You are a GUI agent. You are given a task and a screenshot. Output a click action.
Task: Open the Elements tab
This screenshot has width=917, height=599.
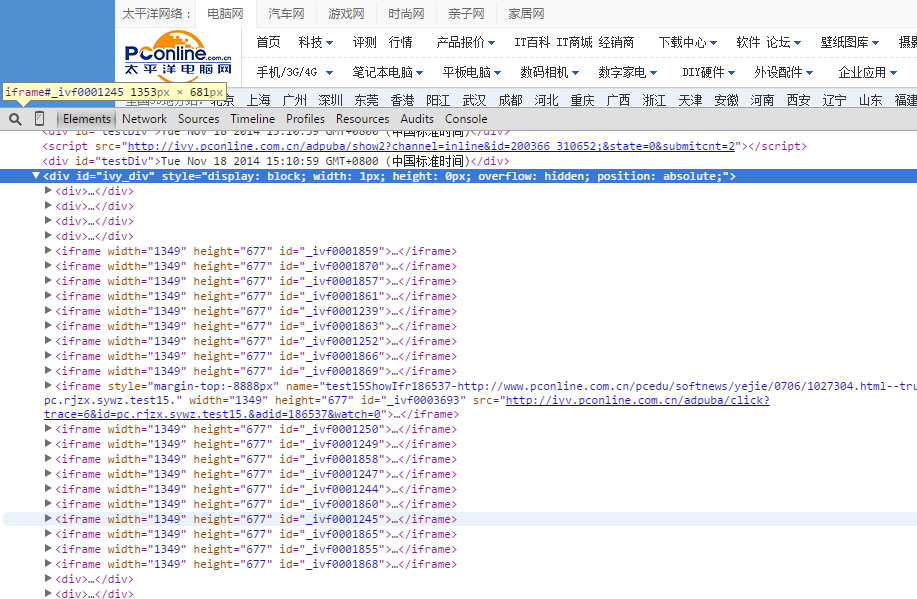pos(87,119)
